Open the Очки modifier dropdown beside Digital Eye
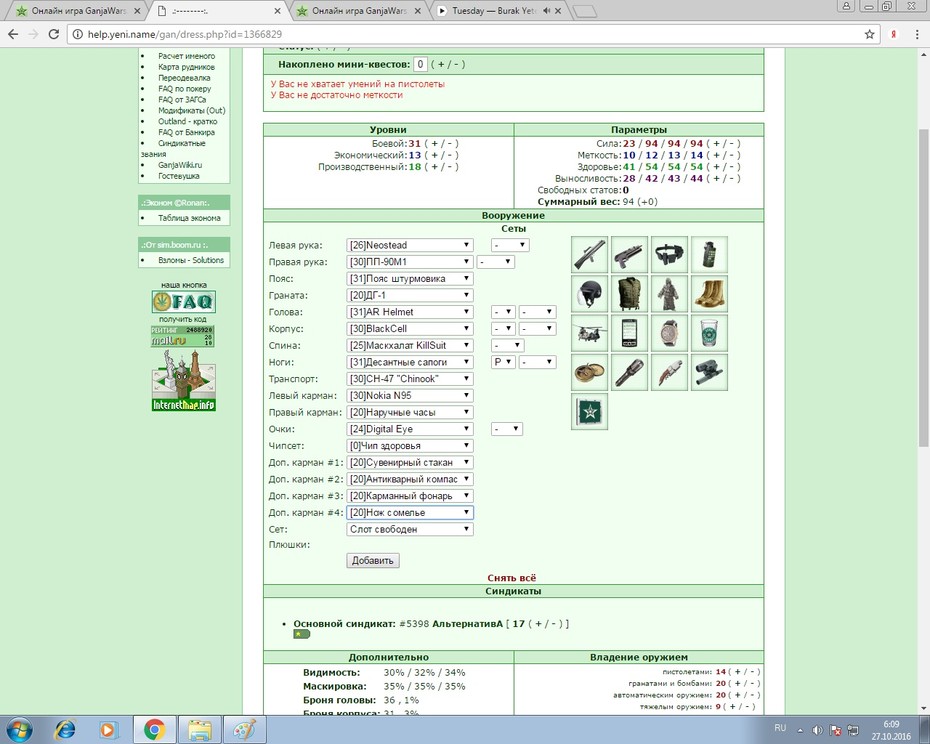 click(x=507, y=429)
